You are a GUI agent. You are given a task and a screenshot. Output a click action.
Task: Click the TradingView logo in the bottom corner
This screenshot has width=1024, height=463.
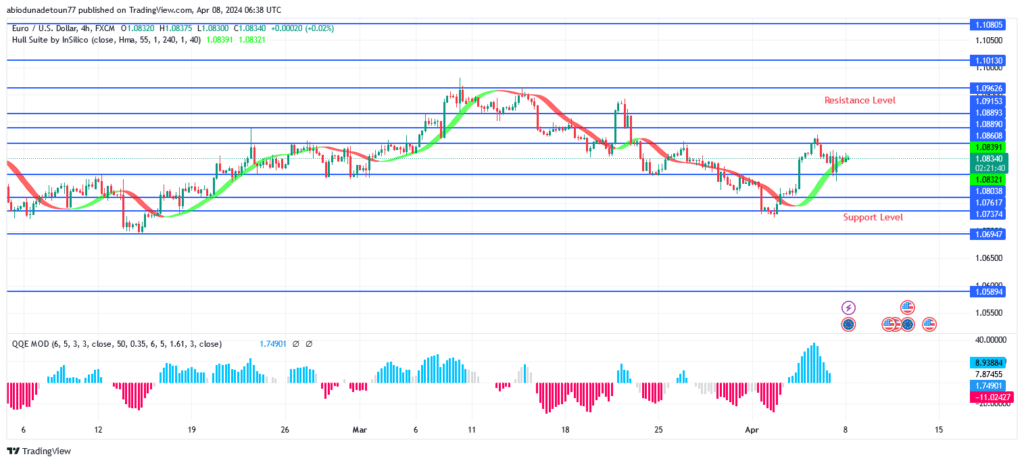click(39, 451)
